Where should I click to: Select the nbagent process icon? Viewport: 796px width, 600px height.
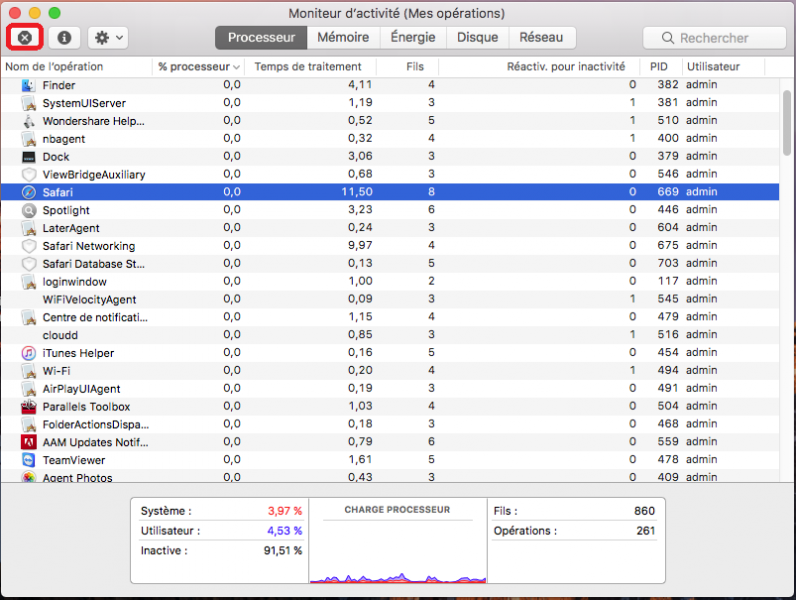(x=28, y=139)
